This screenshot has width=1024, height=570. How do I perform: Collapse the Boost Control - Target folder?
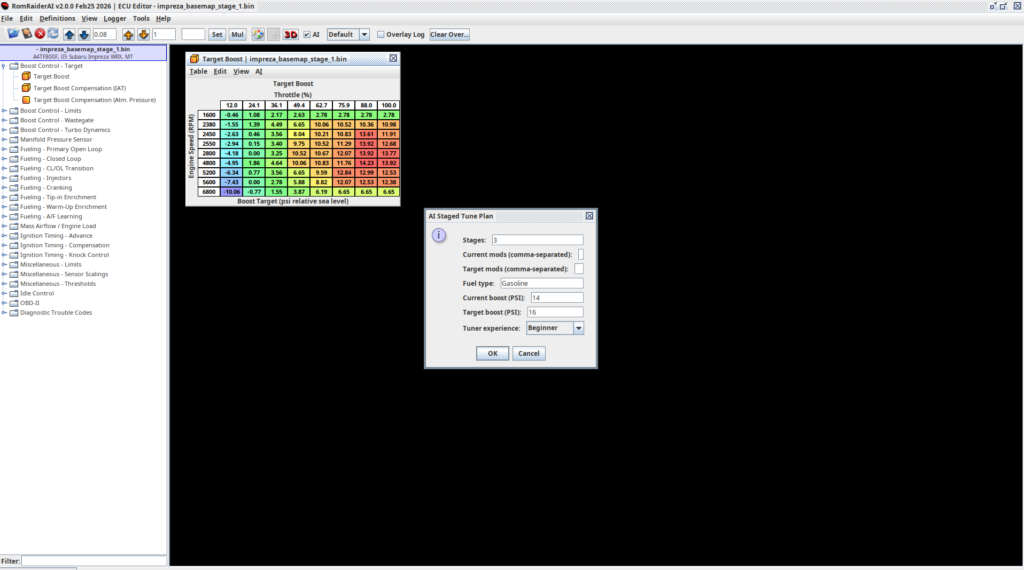(5, 66)
